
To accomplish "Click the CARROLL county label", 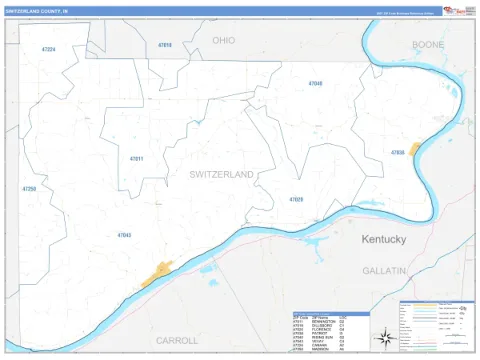I will pos(177,341).
